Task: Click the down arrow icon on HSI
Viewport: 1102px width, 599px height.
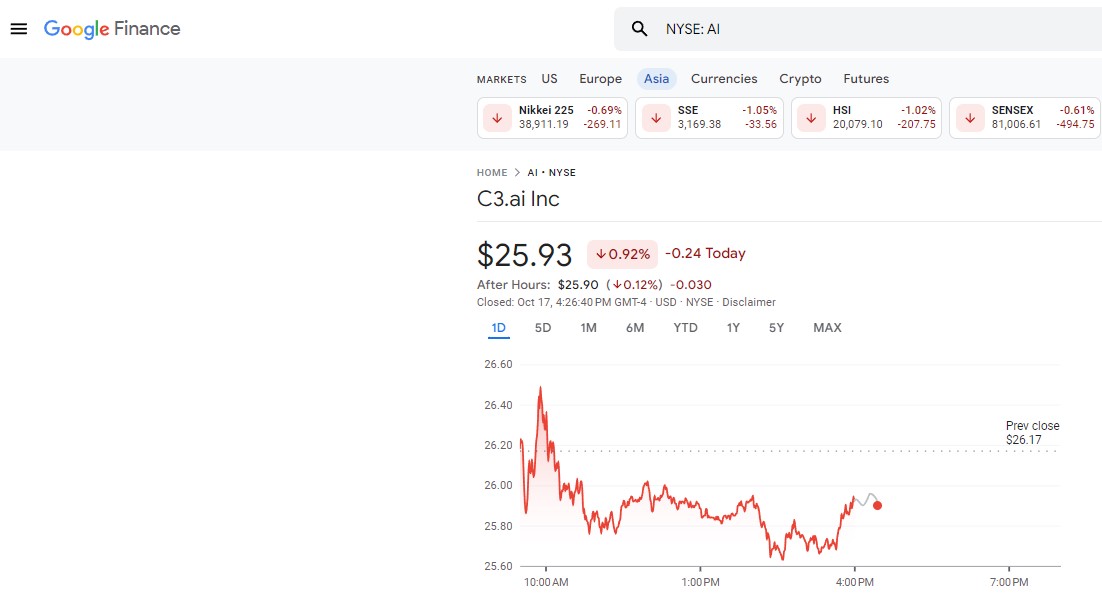Action: 811,117
